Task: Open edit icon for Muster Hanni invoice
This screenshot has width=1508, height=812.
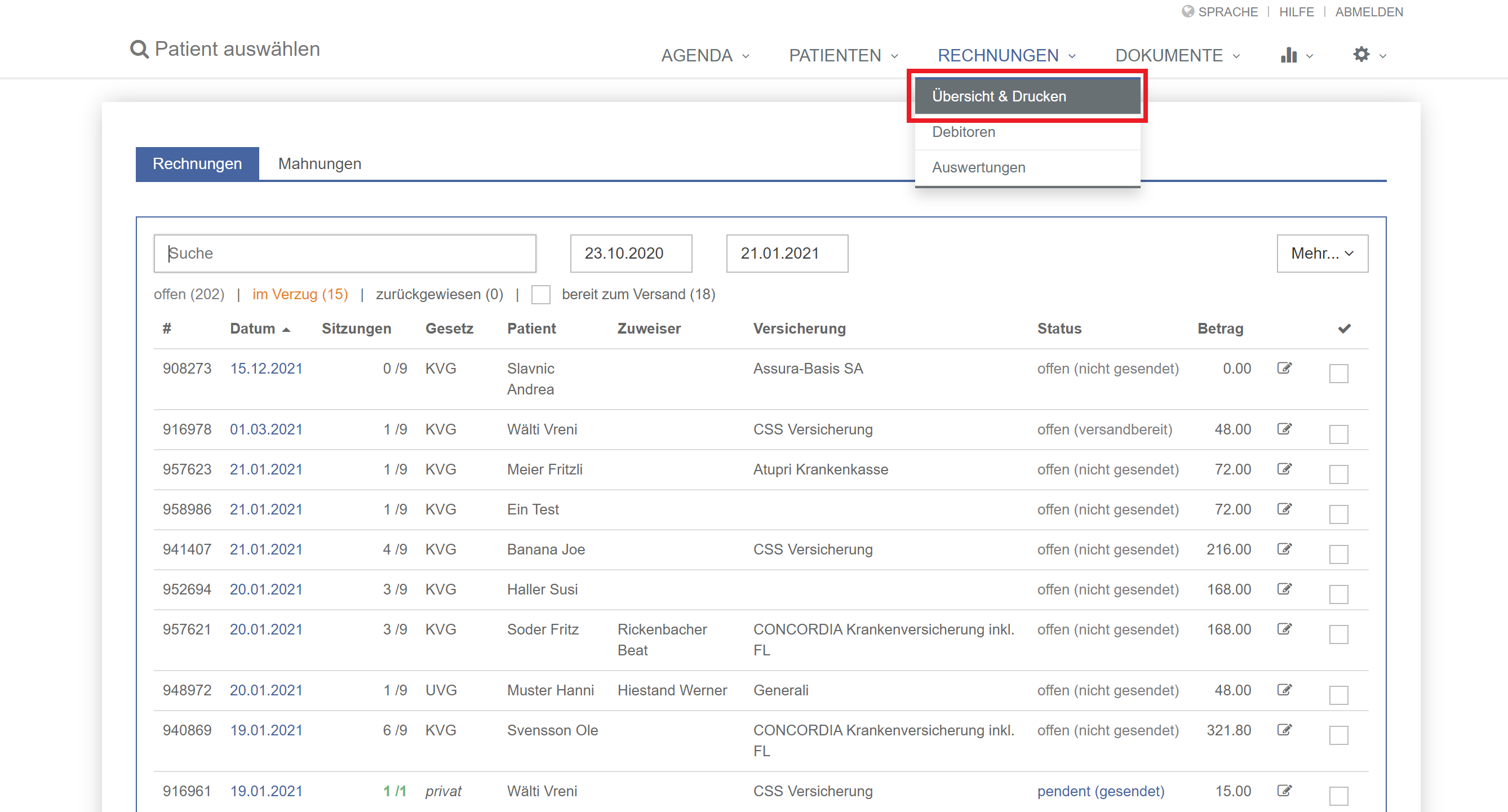Action: point(1284,690)
